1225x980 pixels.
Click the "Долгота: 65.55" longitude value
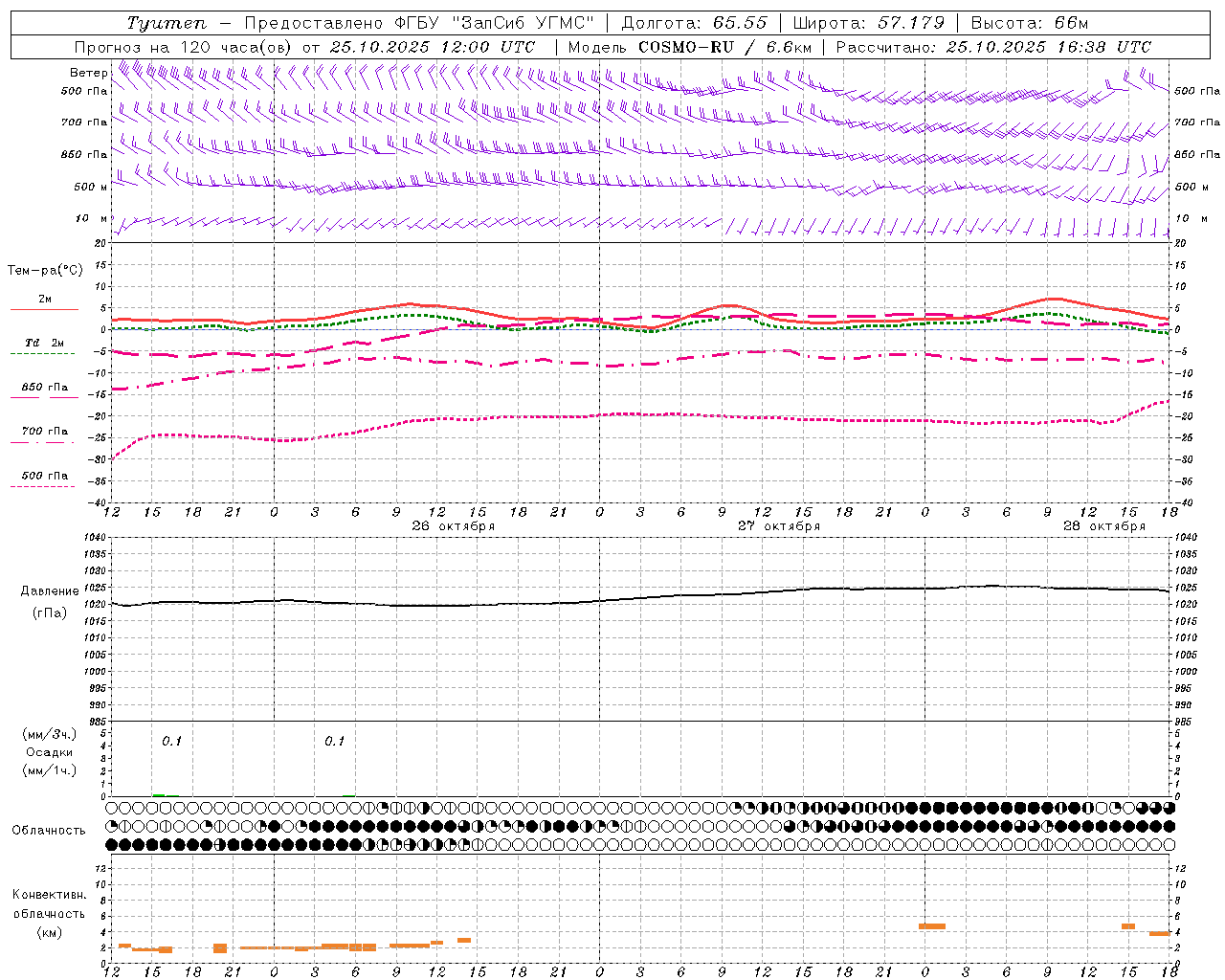695,23
